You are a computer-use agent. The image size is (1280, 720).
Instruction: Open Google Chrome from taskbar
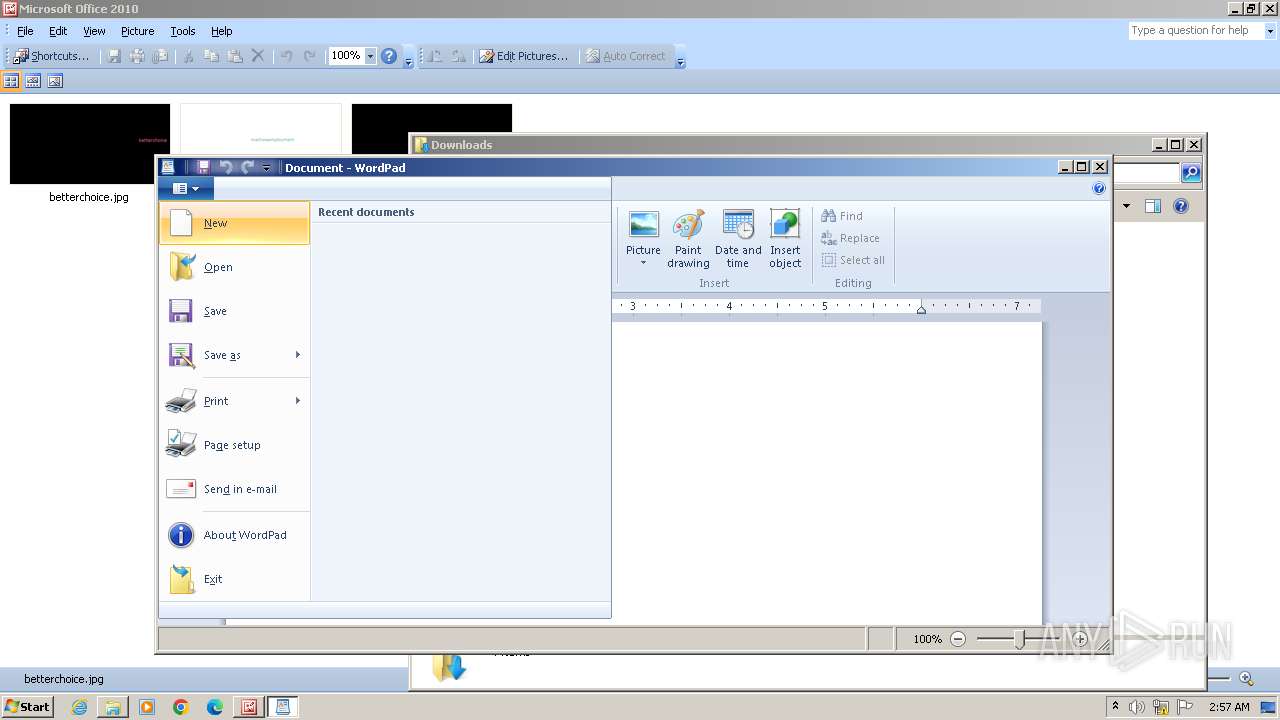[x=181, y=707]
